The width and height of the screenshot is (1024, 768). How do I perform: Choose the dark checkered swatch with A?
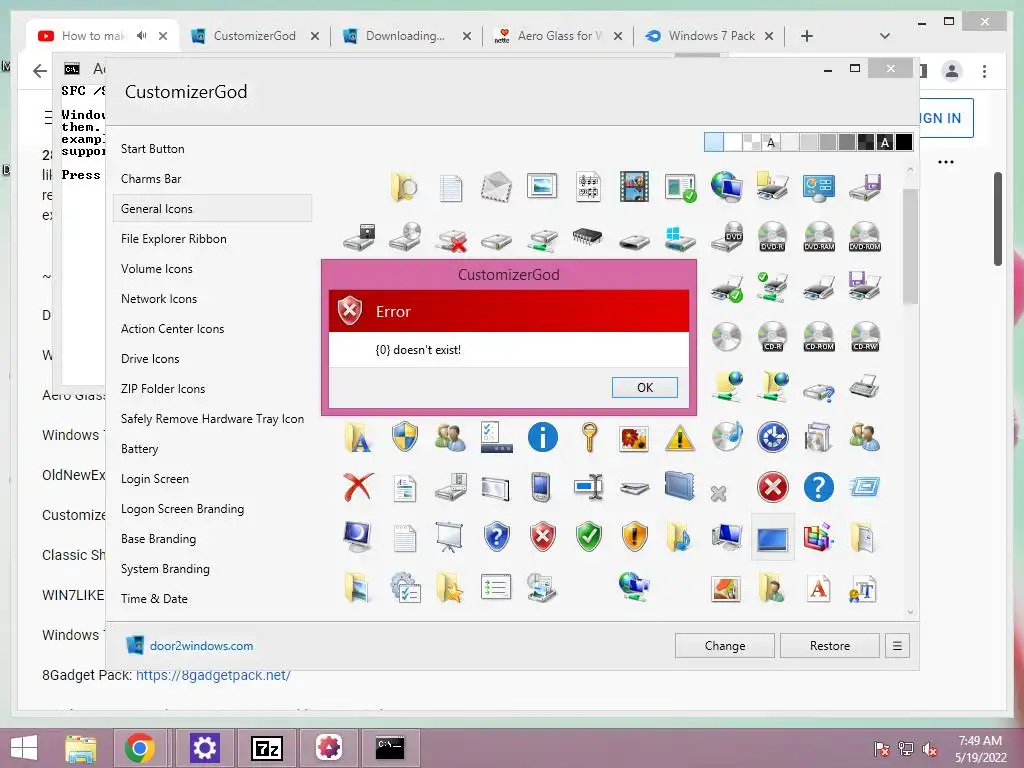click(x=885, y=142)
